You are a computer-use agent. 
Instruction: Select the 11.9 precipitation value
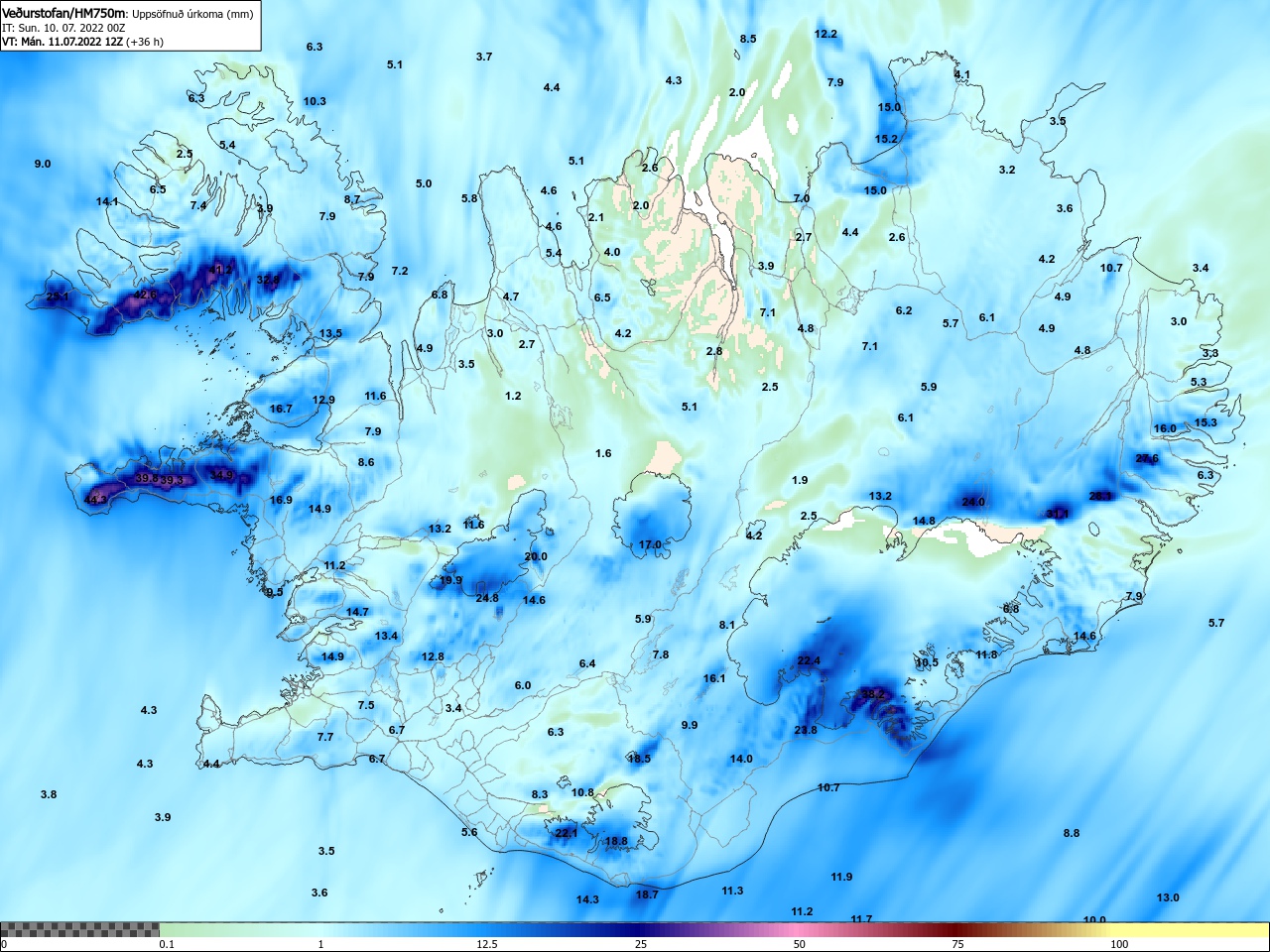tap(841, 877)
